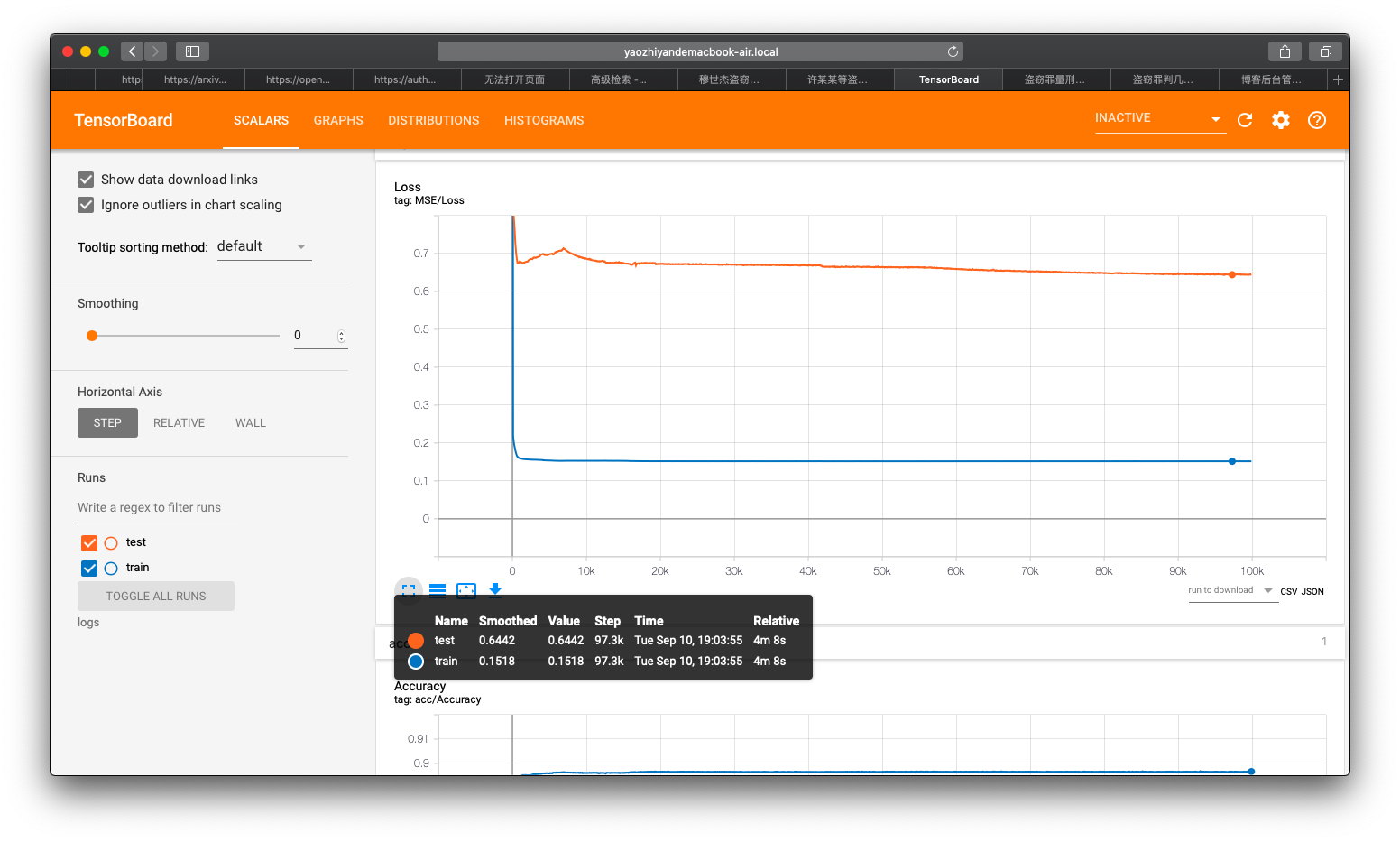The height and width of the screenshot is (842, 1400).
Task: Open the Tooltip sorting method dropdown
Action: (x=264, y=246)
